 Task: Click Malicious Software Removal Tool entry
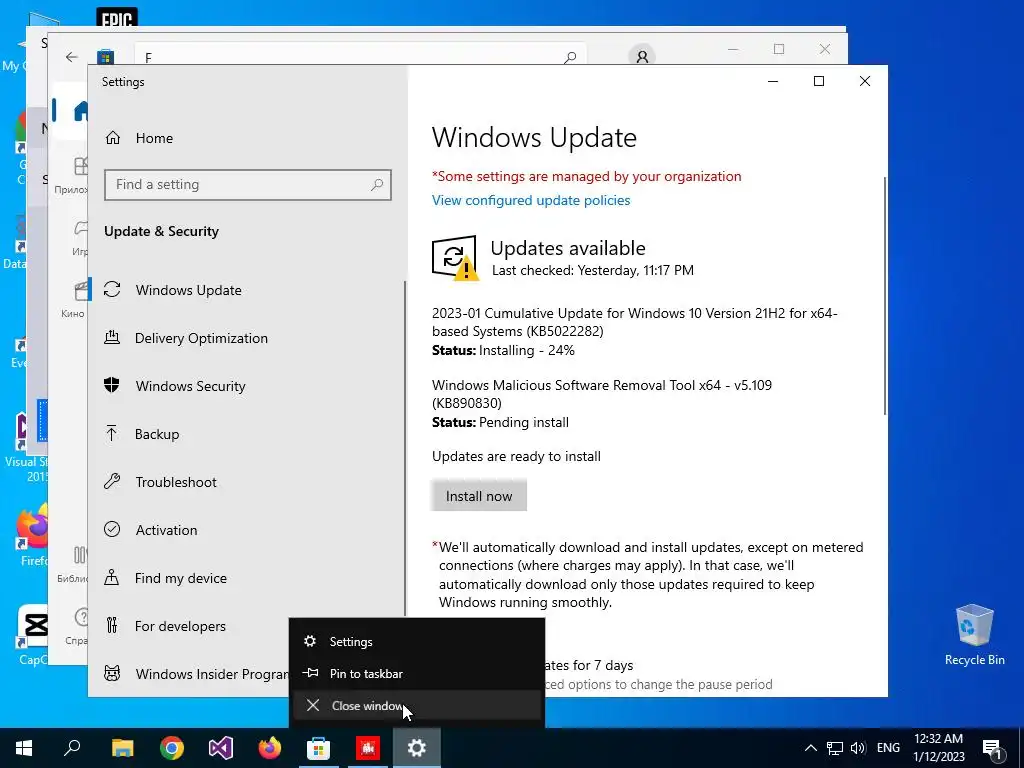(601, 394)
